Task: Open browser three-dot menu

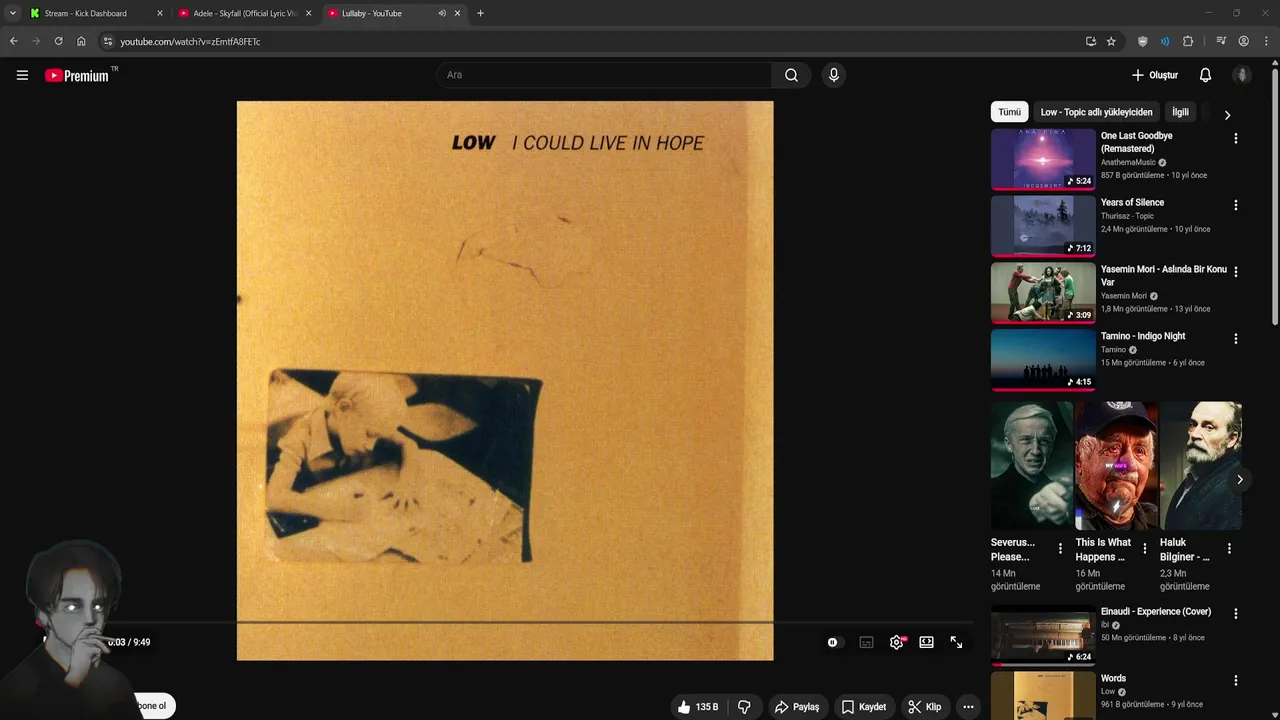Action: [x=1267, y=41]
